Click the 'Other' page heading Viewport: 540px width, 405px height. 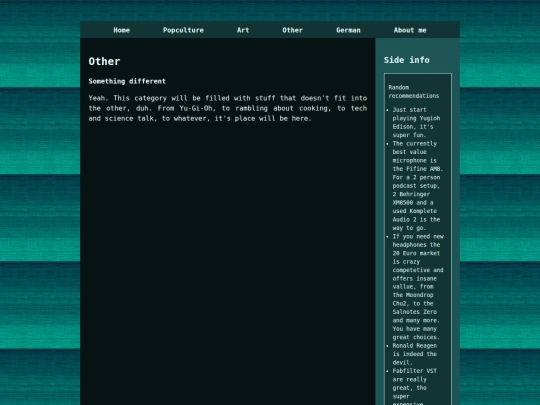pyautogui.click(x=104, y=61)
